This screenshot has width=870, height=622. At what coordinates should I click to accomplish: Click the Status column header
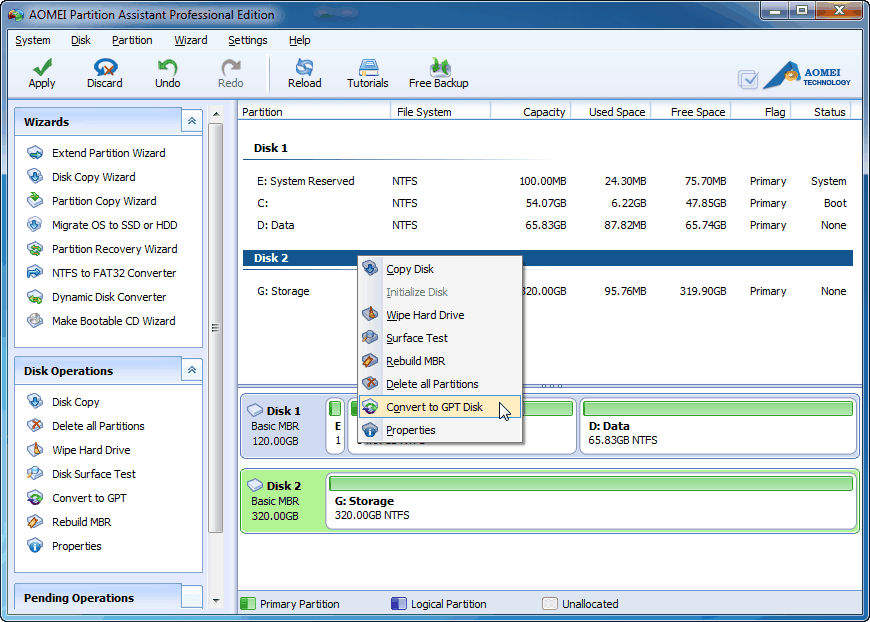coord(821,112)
